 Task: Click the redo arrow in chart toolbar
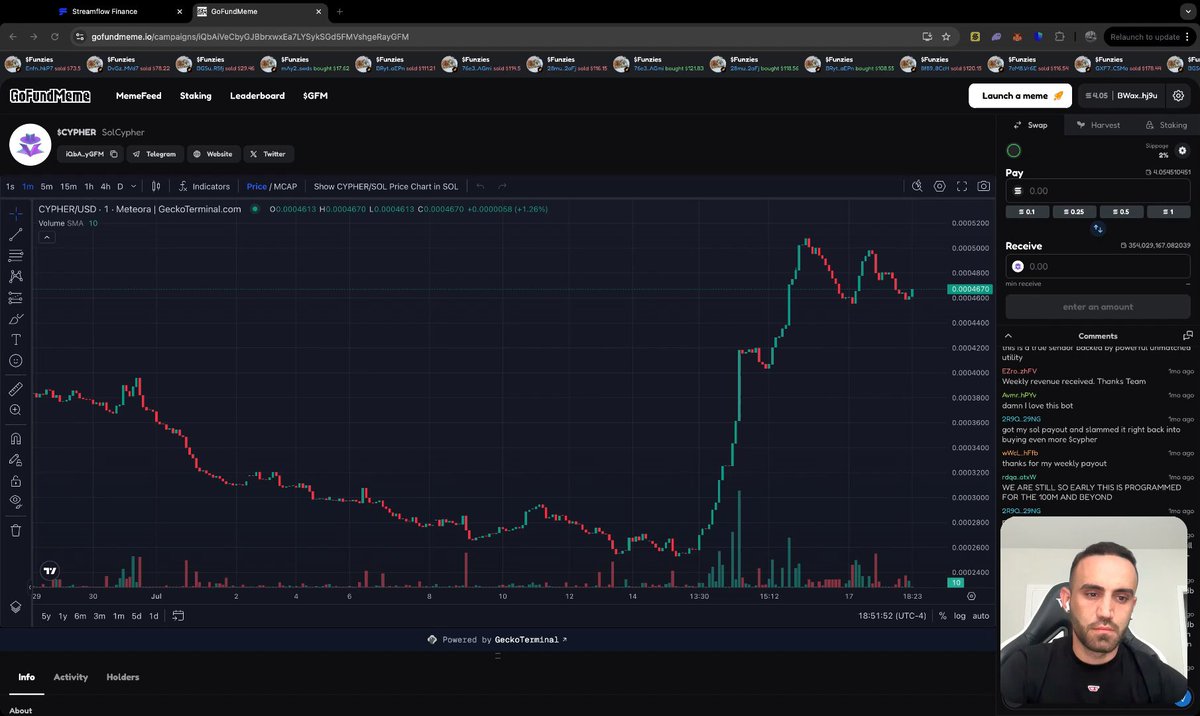(x=502, y=186)
